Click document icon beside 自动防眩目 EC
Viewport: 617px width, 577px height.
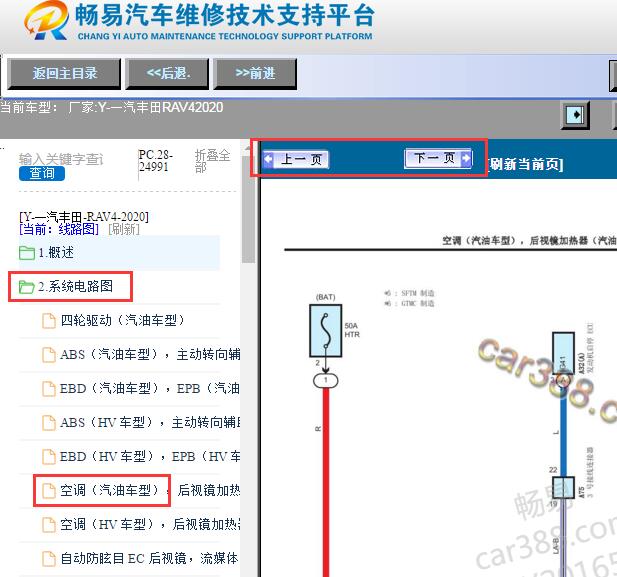(x=49, y=559)
